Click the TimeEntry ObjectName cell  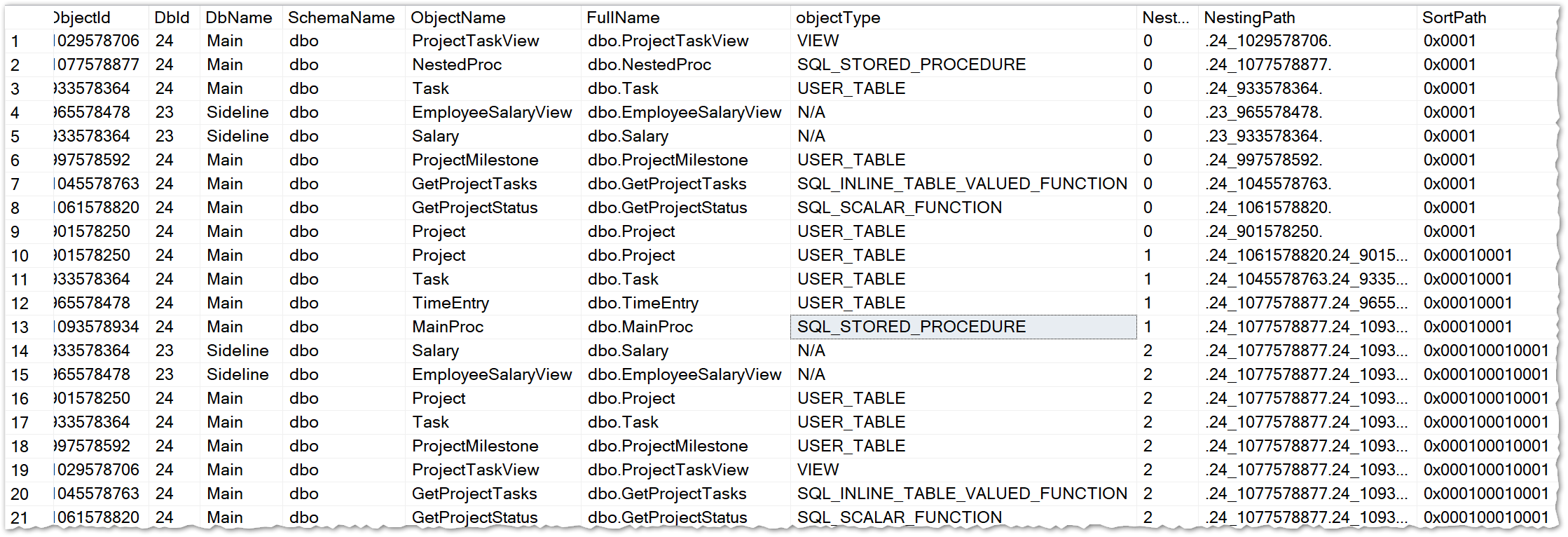tap(493, 303)
